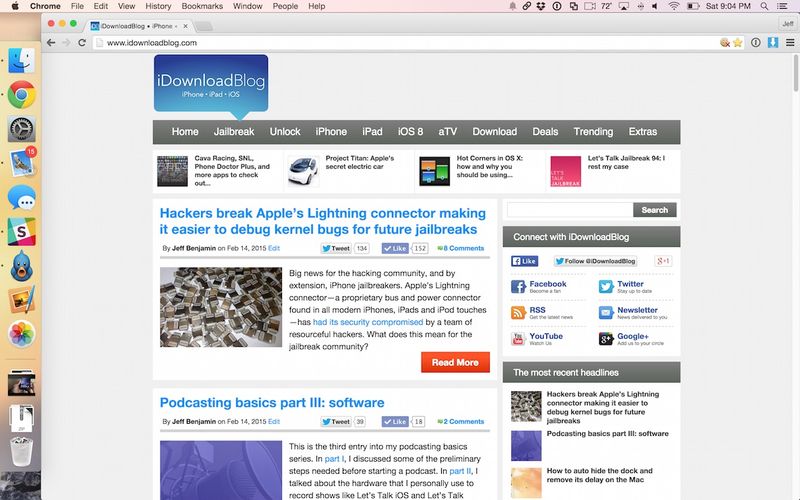
Task: Open the History menu
Action: (158, 6)
